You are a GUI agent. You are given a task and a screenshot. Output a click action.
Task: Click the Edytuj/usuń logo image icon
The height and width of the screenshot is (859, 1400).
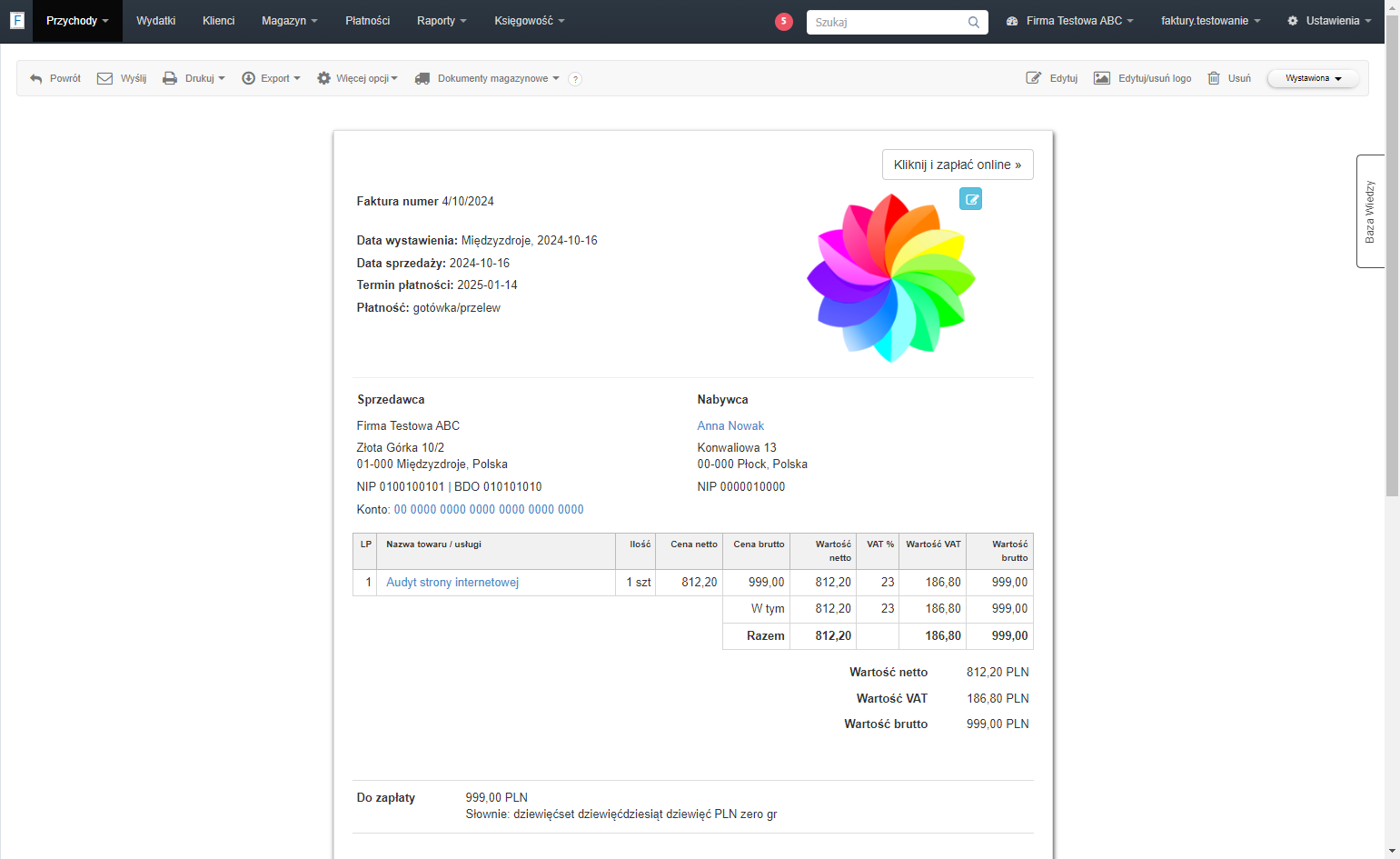tap(1102, 78)
